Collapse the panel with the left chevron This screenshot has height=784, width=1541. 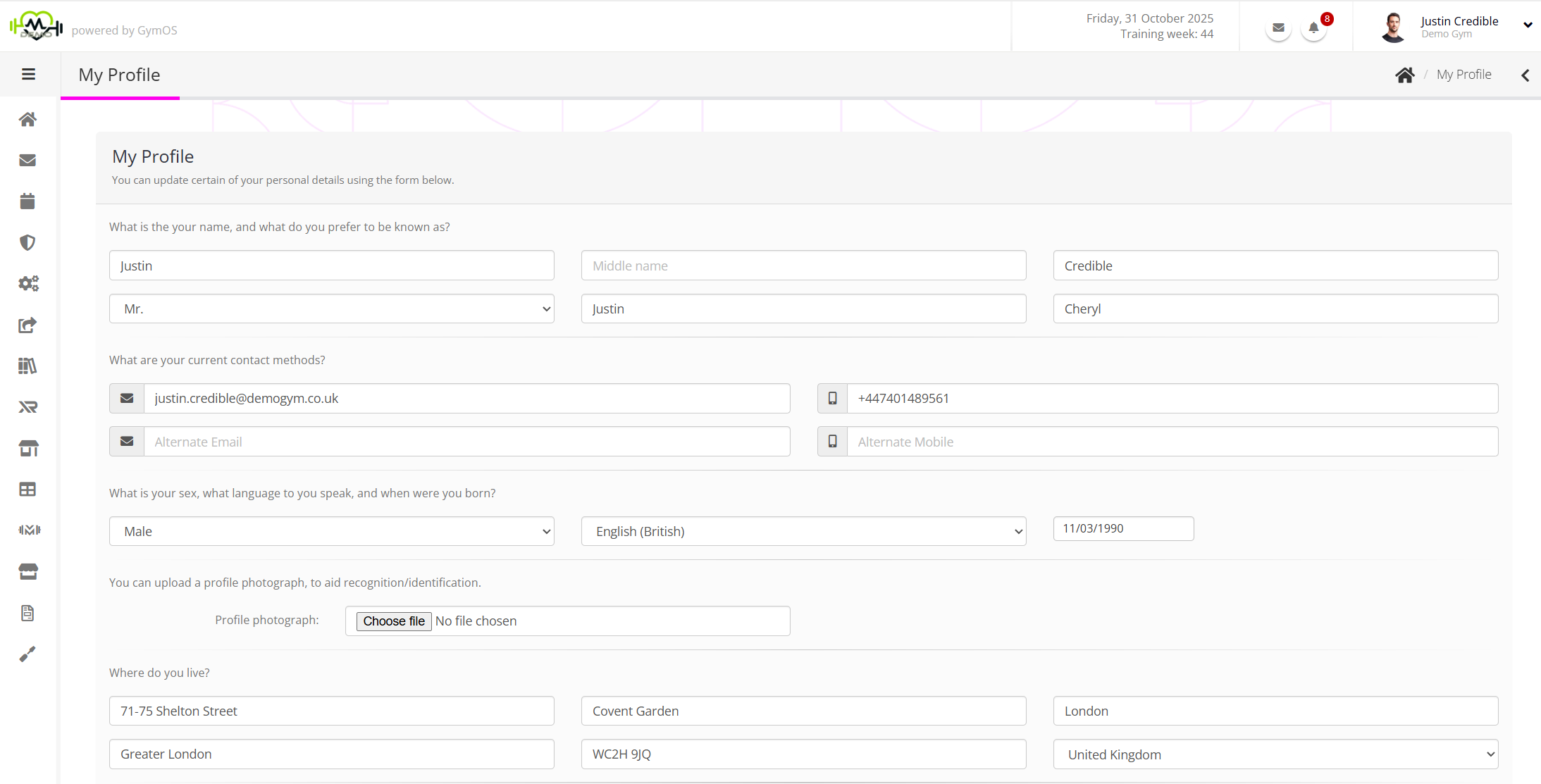(1525, 75)
